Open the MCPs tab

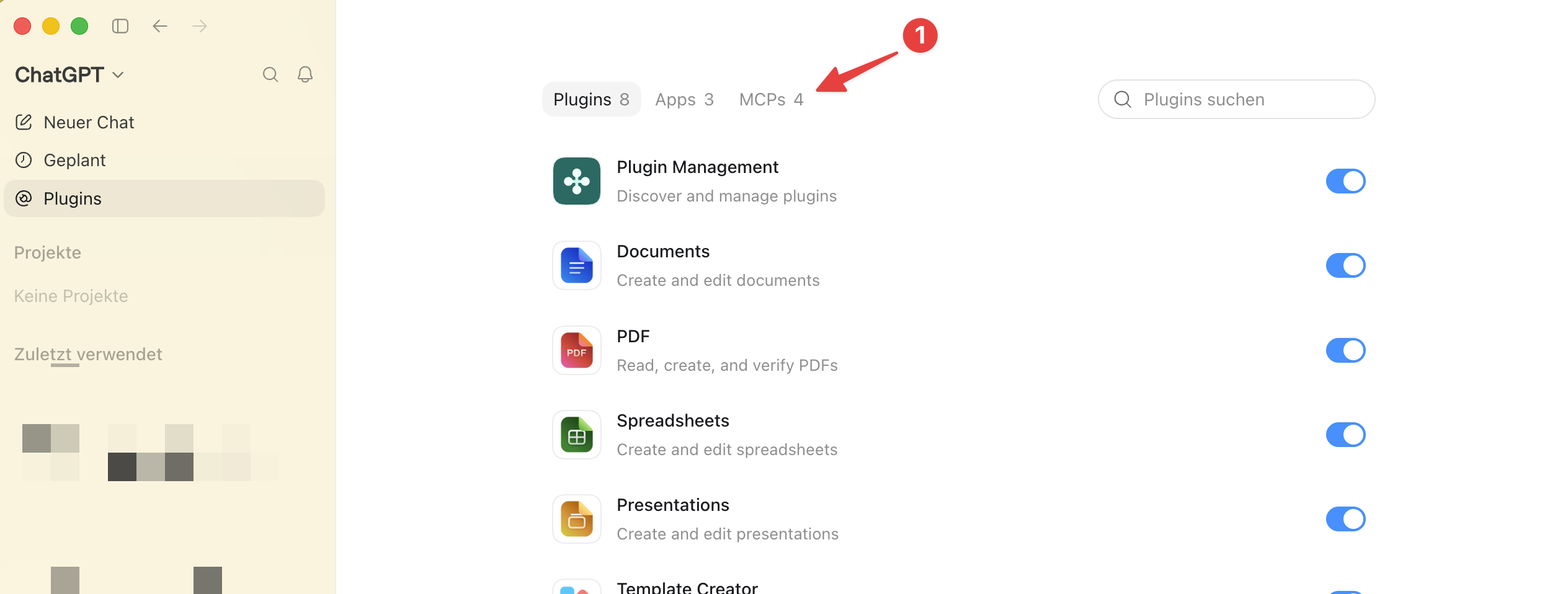tap(771, 99)
